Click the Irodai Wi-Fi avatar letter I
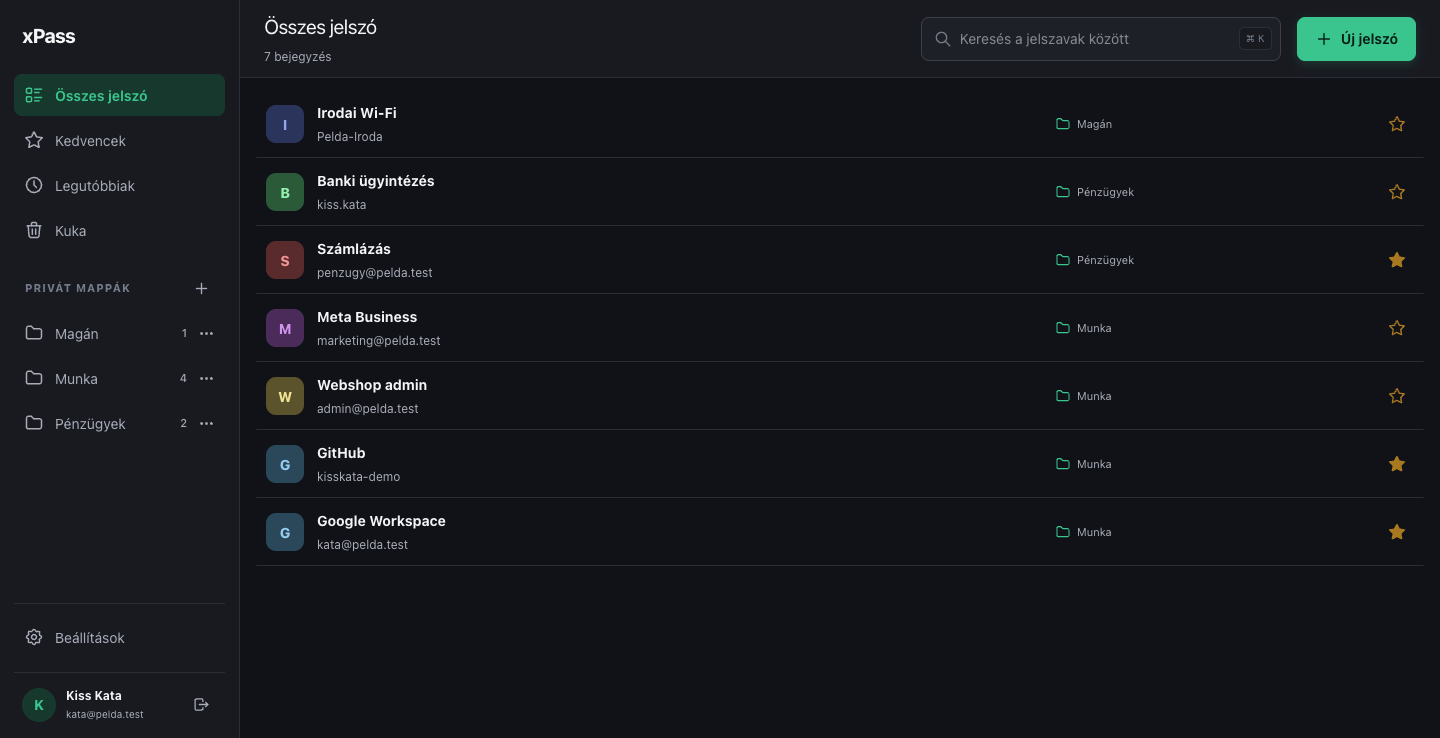 click(285, 124)
